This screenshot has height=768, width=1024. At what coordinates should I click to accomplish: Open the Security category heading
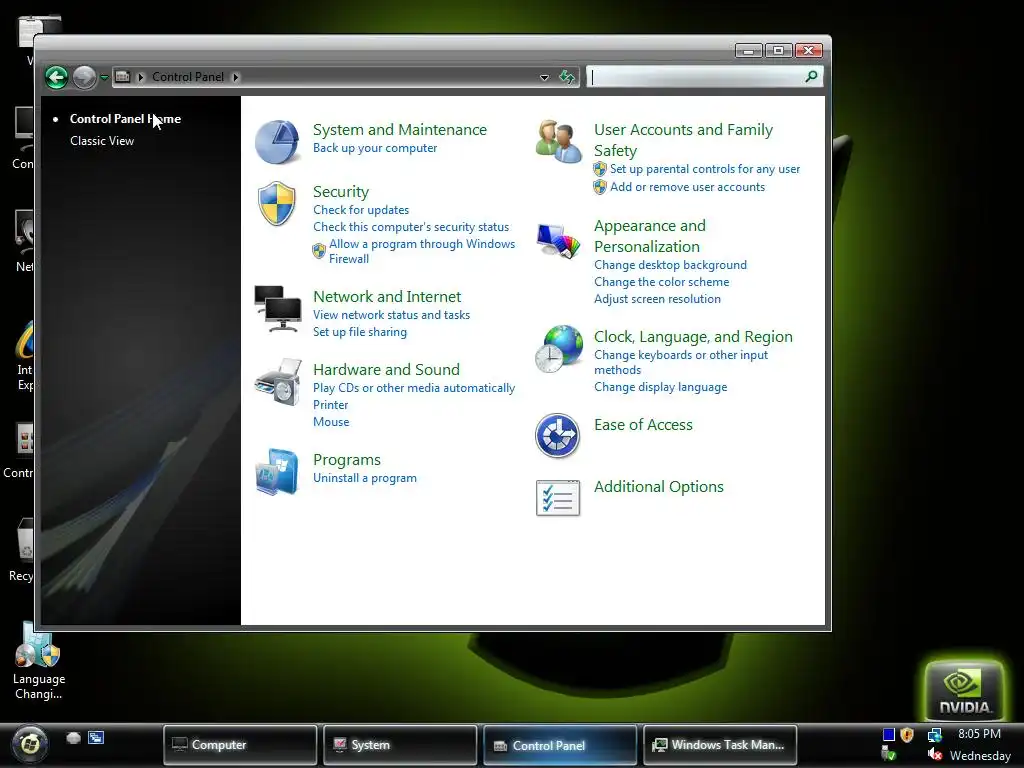click(341, 191)
